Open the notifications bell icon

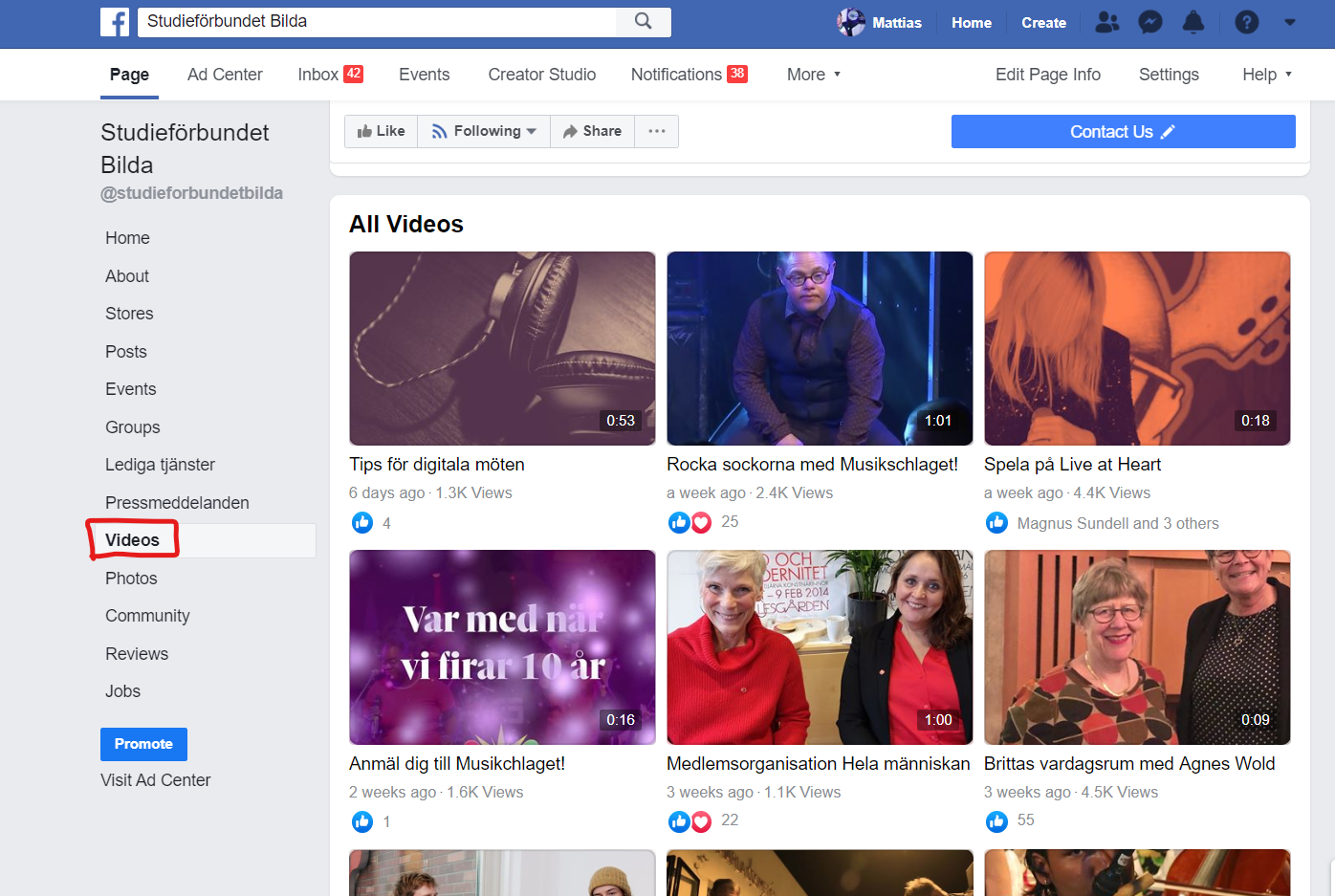point(1193,22)
